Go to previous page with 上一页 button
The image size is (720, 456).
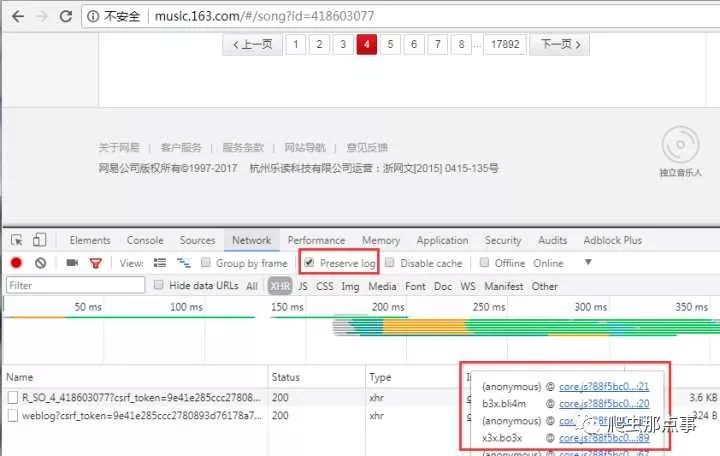[252, 45]
